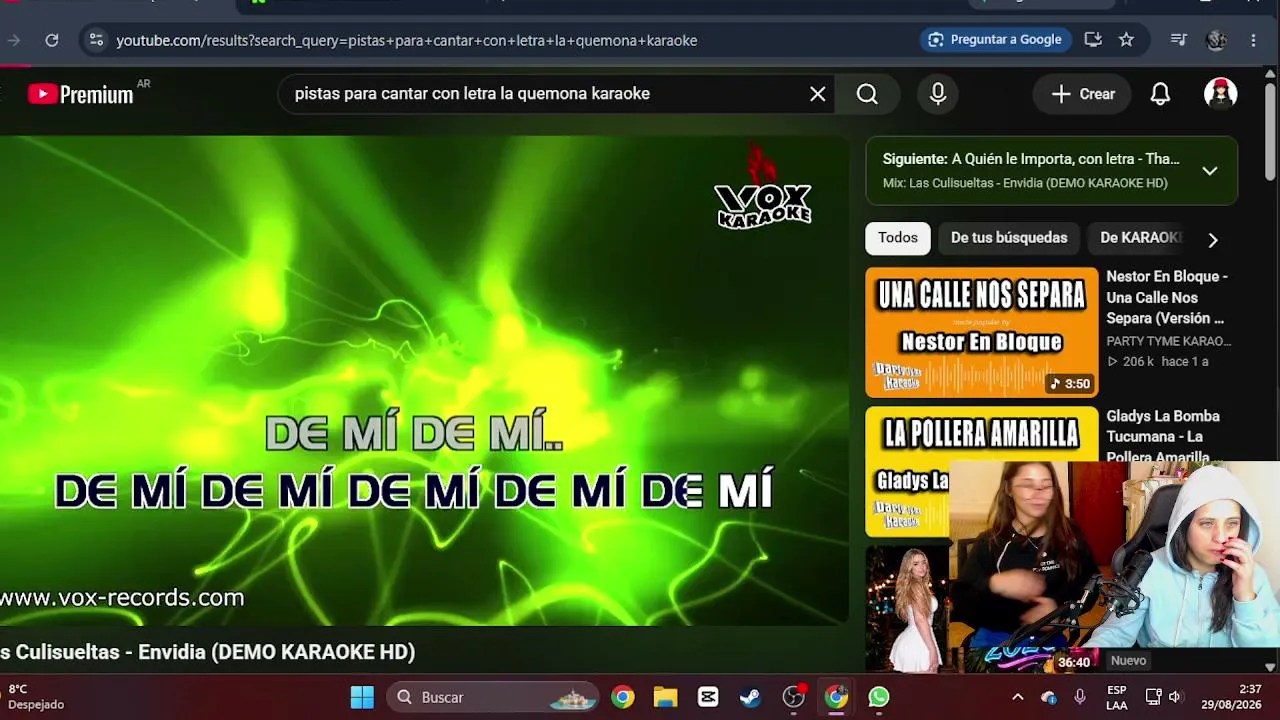Clear the YouTube search query
This screenshot has width=1280, height=720.
(x=818, y=94)
